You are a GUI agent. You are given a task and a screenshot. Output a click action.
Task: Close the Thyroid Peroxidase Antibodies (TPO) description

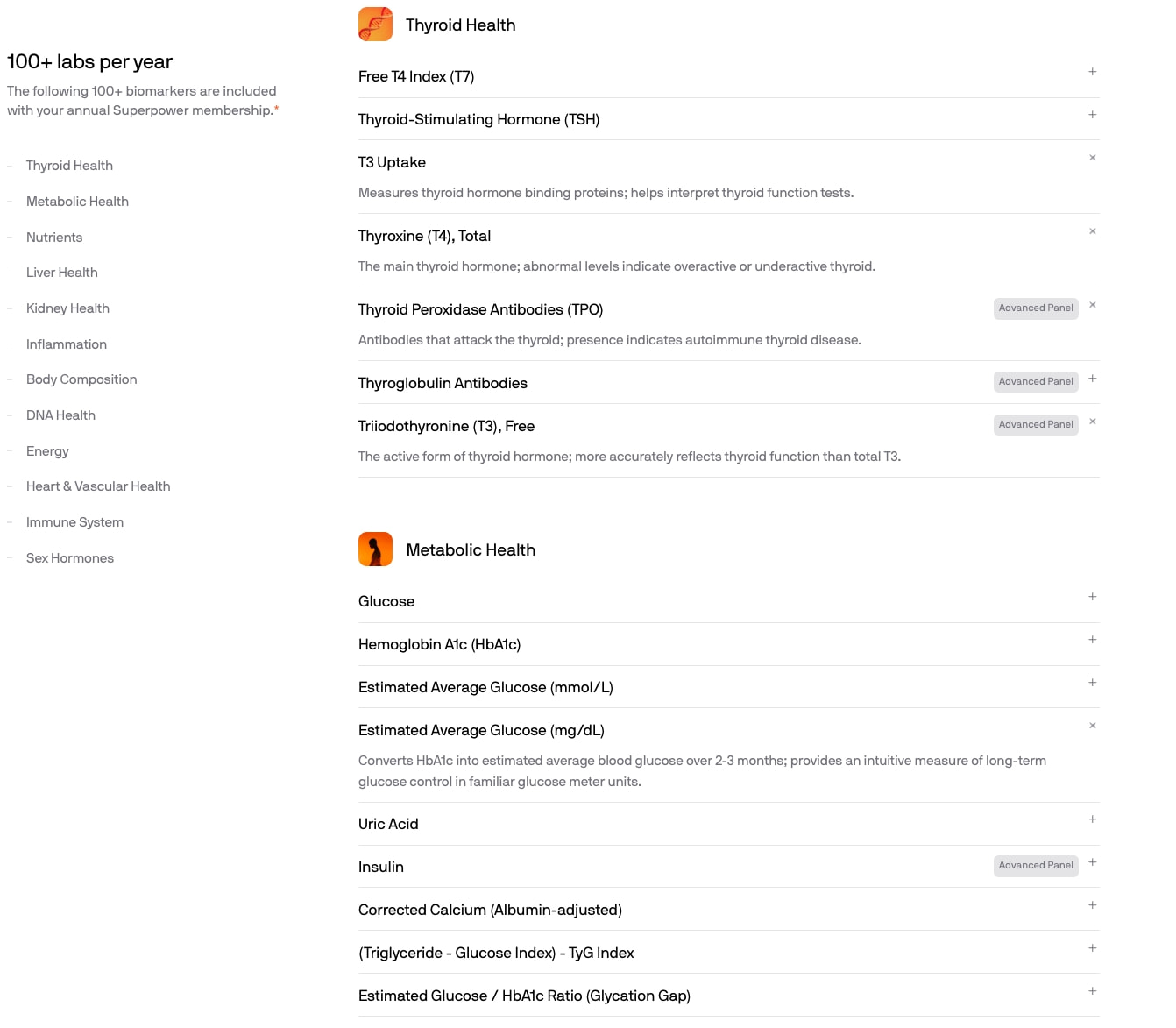[1092, 305]
